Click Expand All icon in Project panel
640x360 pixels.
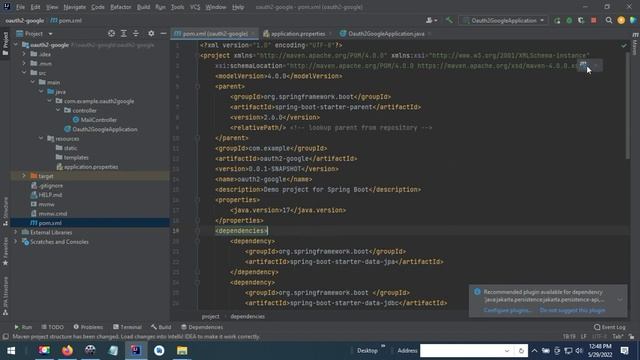coord(123,33)
